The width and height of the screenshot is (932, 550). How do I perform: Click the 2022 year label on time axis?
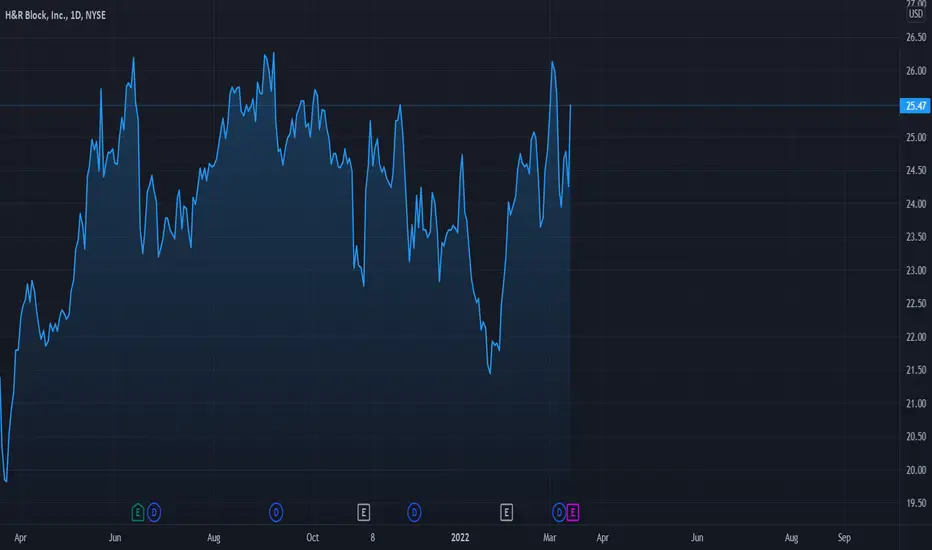[460, 538]
